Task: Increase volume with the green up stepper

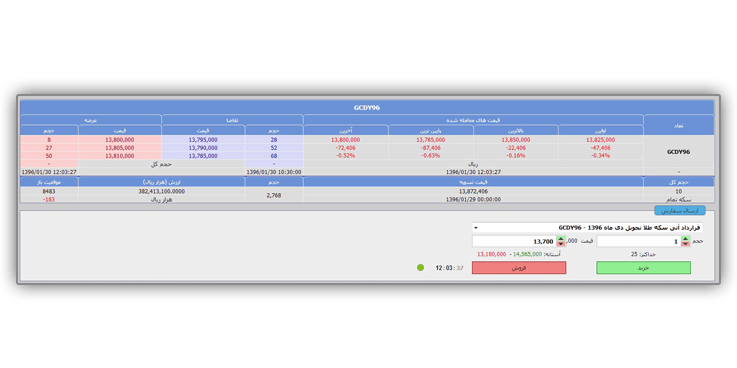Action: pyautogui.click(x=685, y=239)
